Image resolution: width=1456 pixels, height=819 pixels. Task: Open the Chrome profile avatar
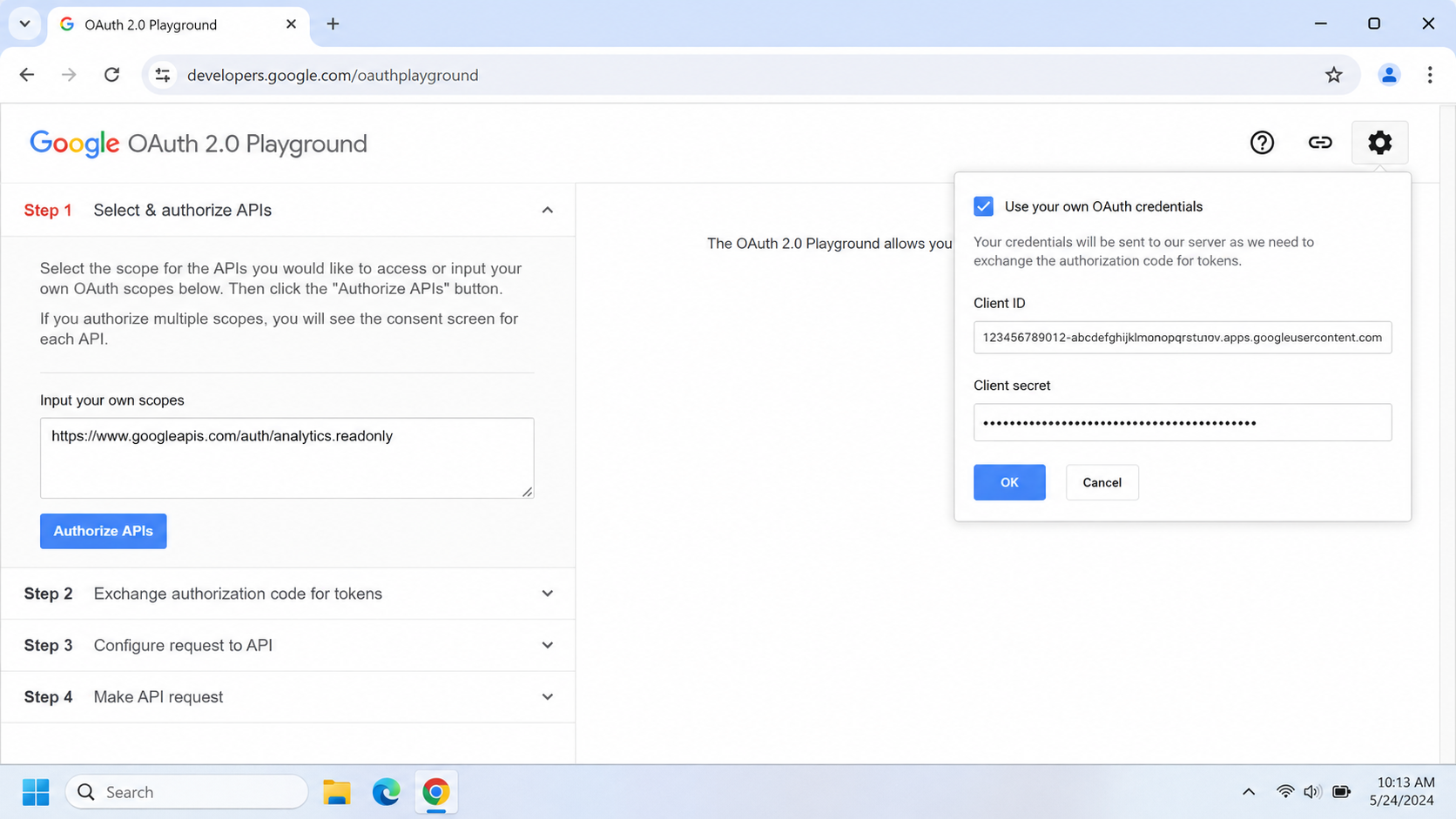tap(1389, 75)
